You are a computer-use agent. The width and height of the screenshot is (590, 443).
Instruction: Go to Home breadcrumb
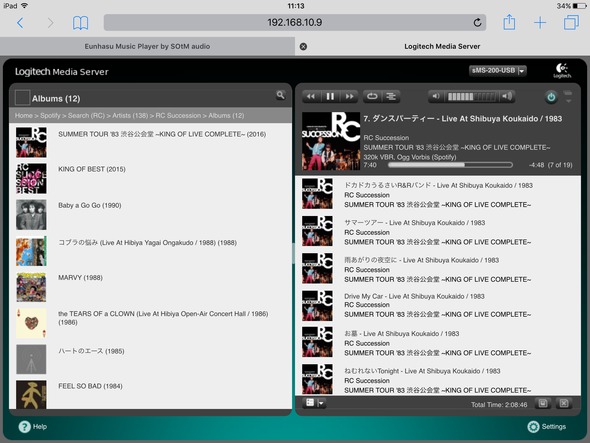click(x=24, y=116)
